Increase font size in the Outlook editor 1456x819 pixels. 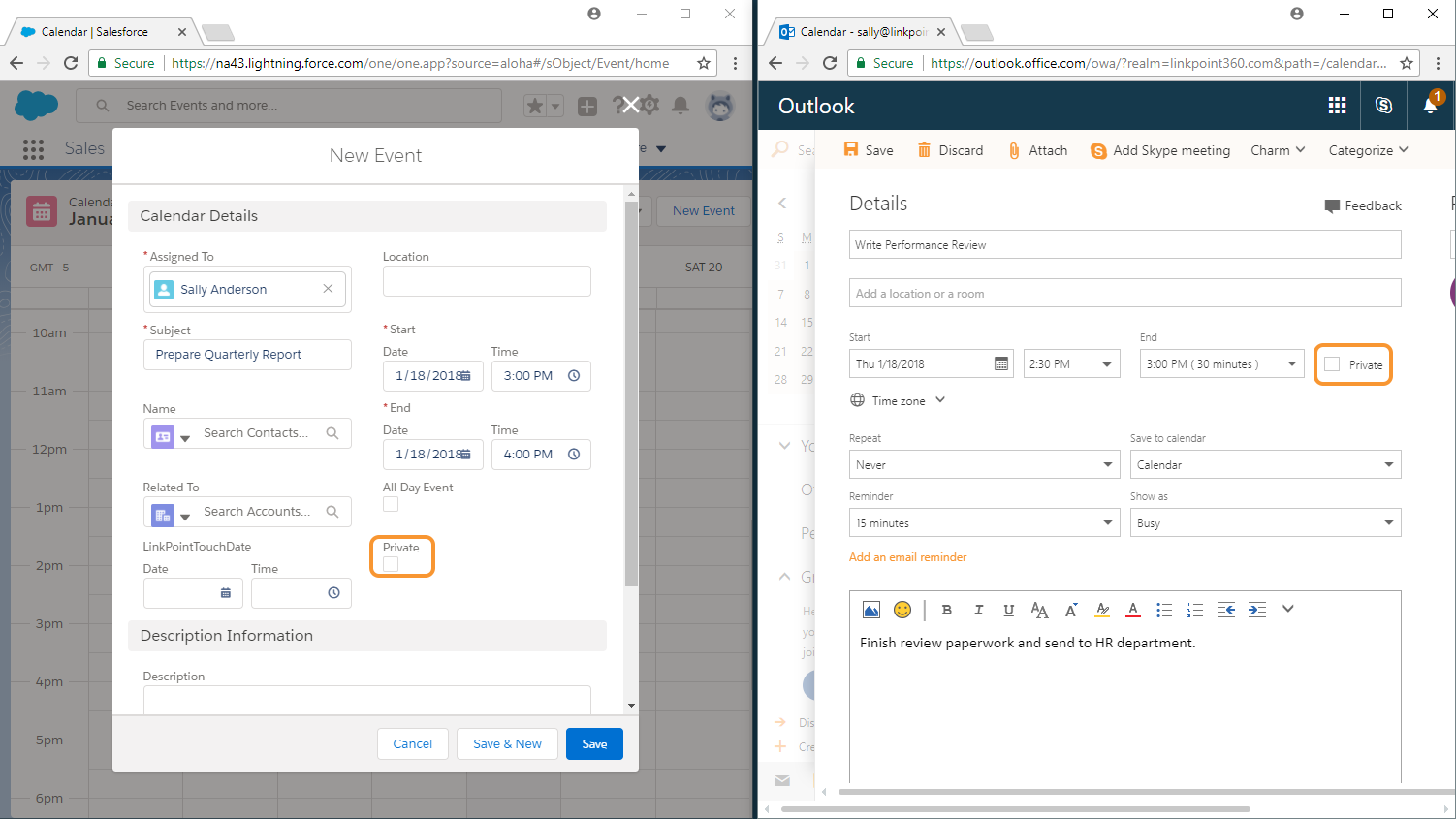click(1071, 610)
